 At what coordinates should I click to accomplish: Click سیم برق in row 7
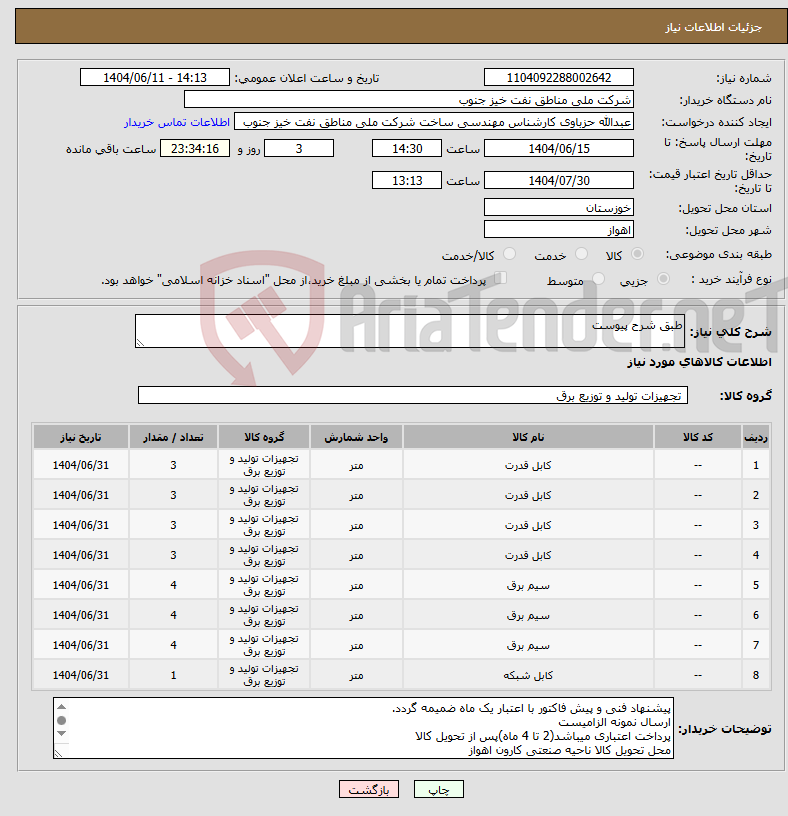(528, 645)
